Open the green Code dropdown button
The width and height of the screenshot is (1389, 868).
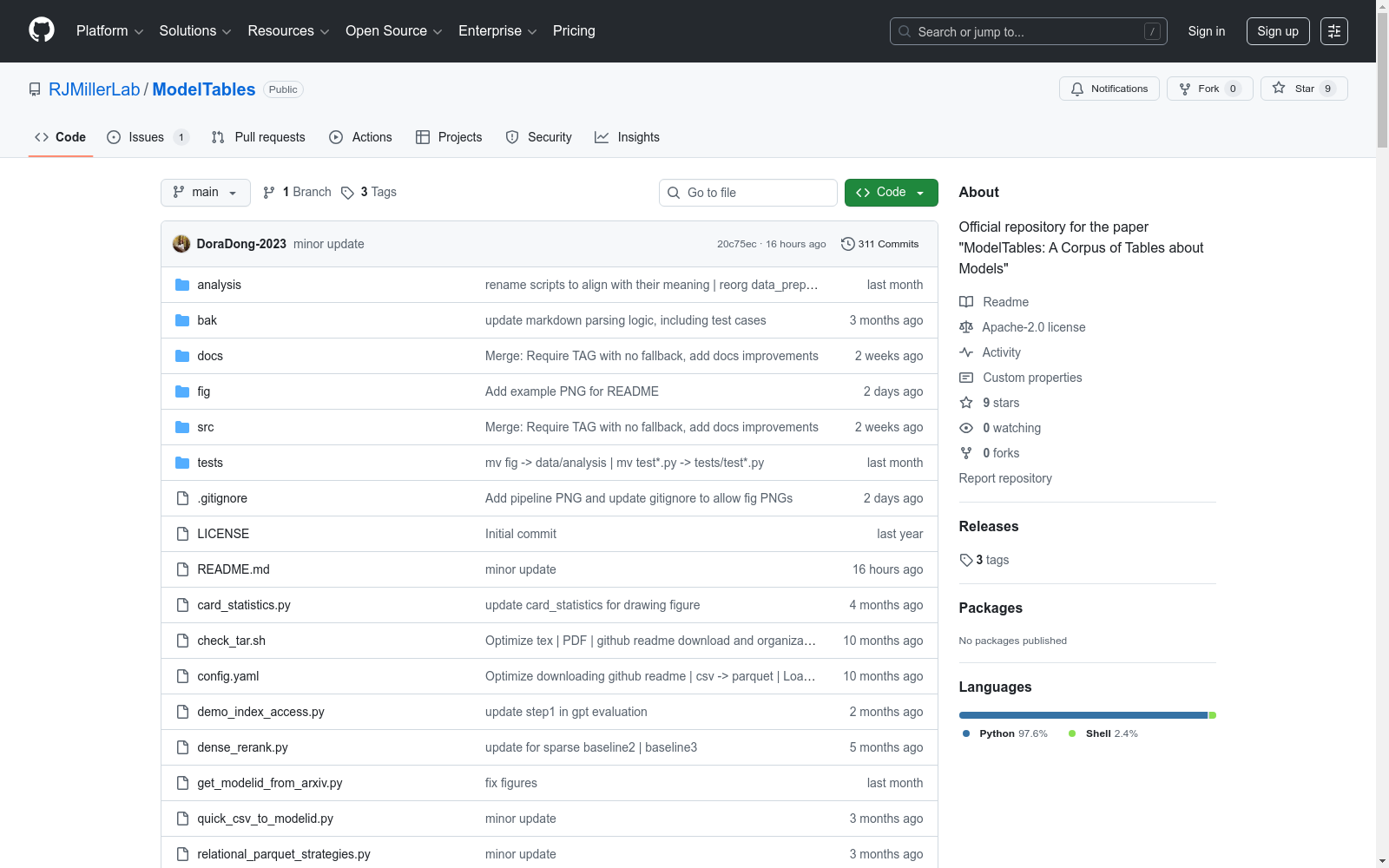point(892,193)
